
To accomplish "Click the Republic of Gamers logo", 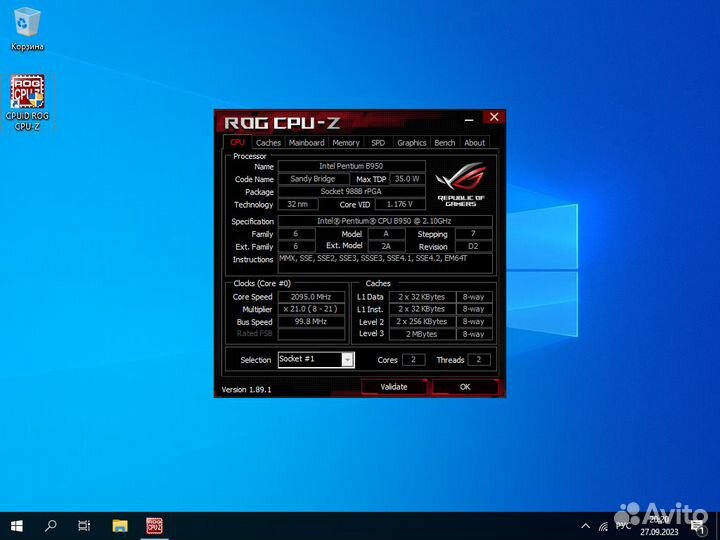I will [460, 184].
